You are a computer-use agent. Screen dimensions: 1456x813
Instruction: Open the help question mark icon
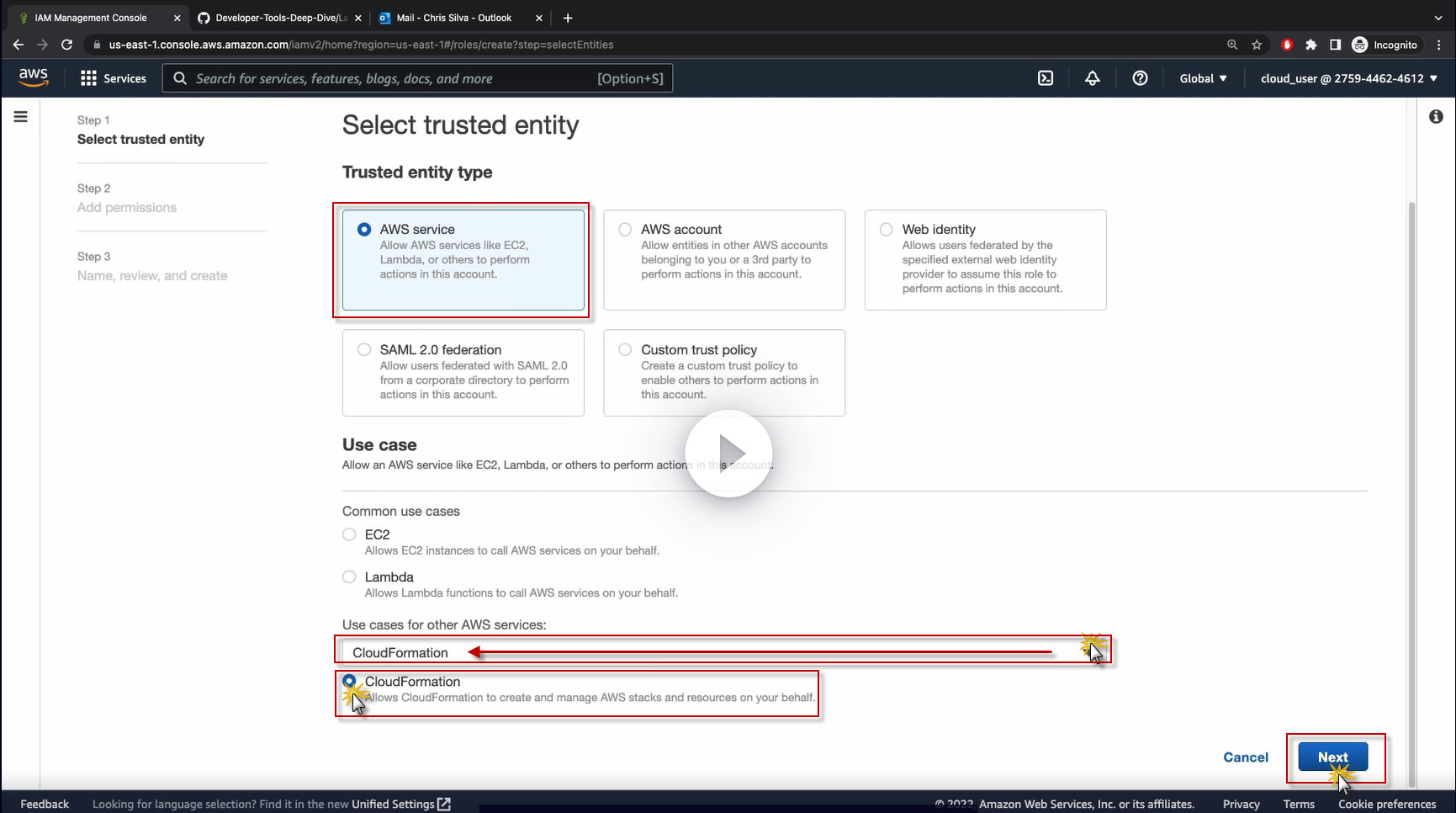coord(1140,78)
